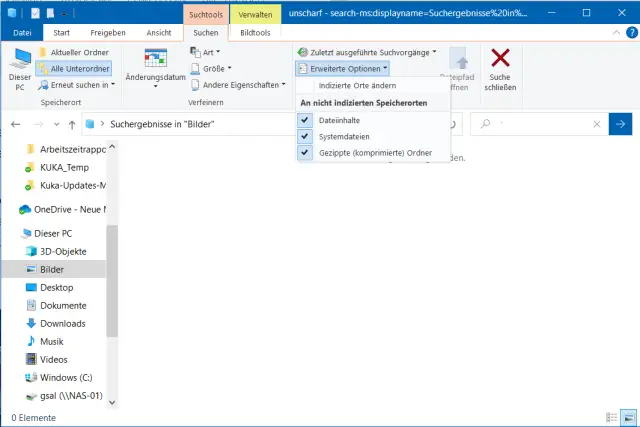This screenshot has width=640, height=427.
Task: Switch to large thumbnails view icon
Action: click(629, 417)
